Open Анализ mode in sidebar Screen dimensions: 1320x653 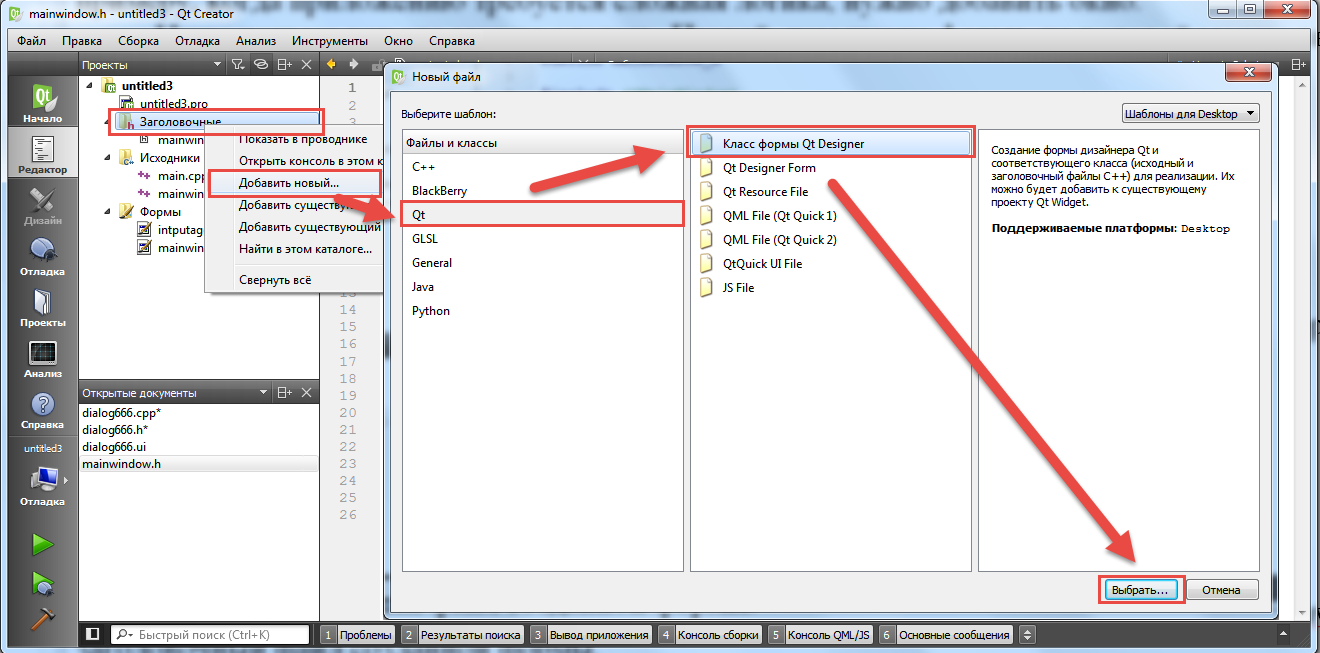click(43, 359)
